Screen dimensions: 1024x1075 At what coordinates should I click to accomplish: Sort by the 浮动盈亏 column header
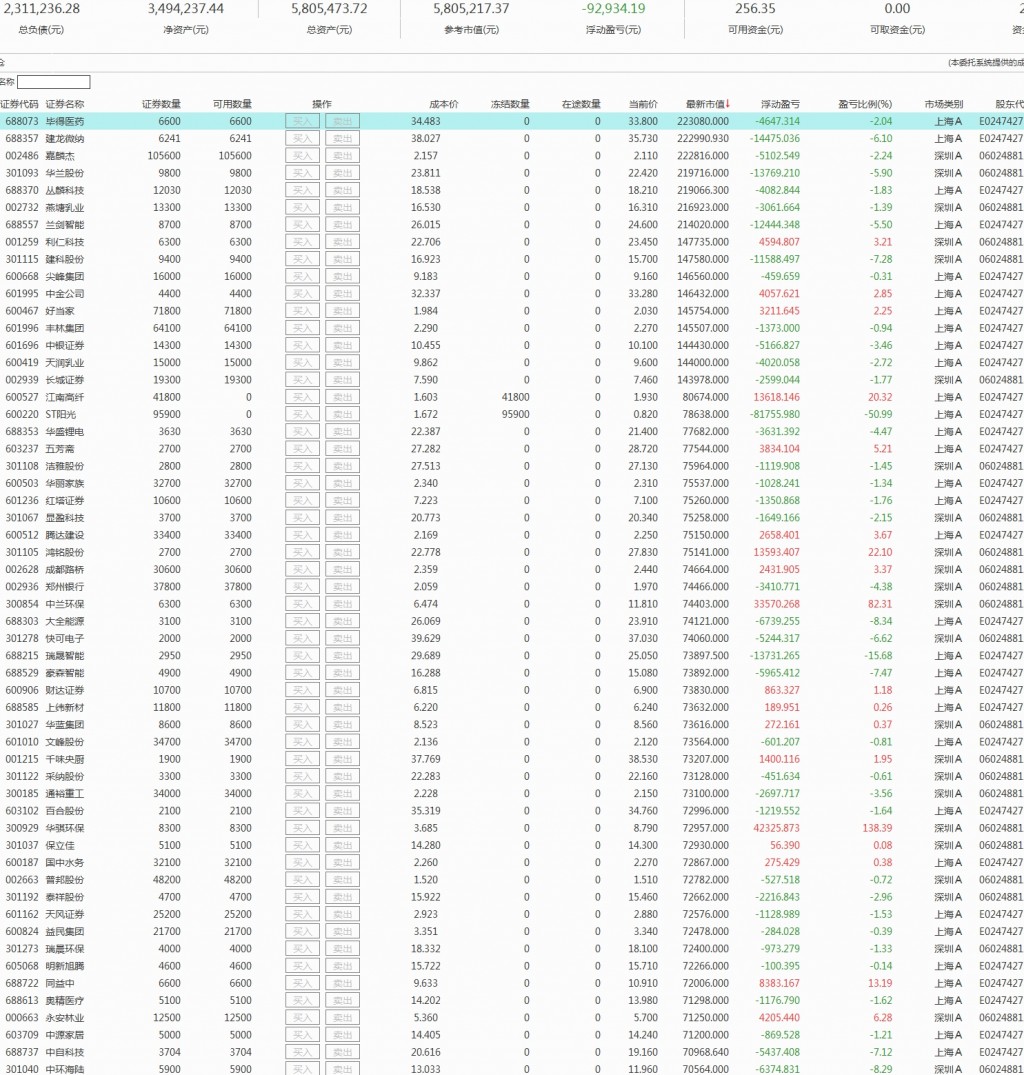coord(780,104)
